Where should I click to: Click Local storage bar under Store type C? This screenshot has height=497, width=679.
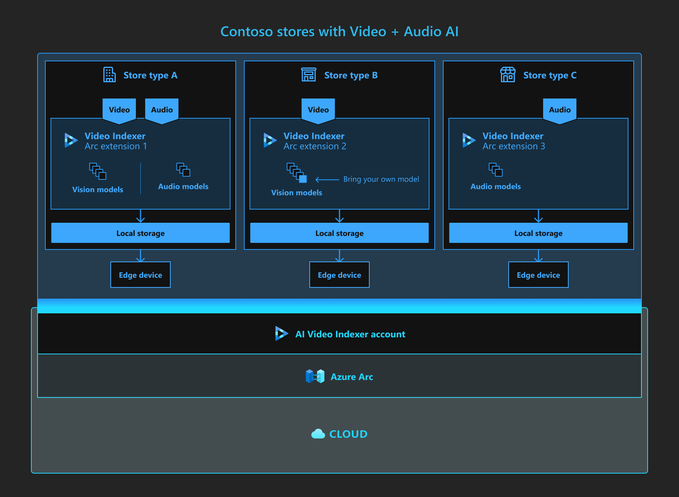pos(538,233)
